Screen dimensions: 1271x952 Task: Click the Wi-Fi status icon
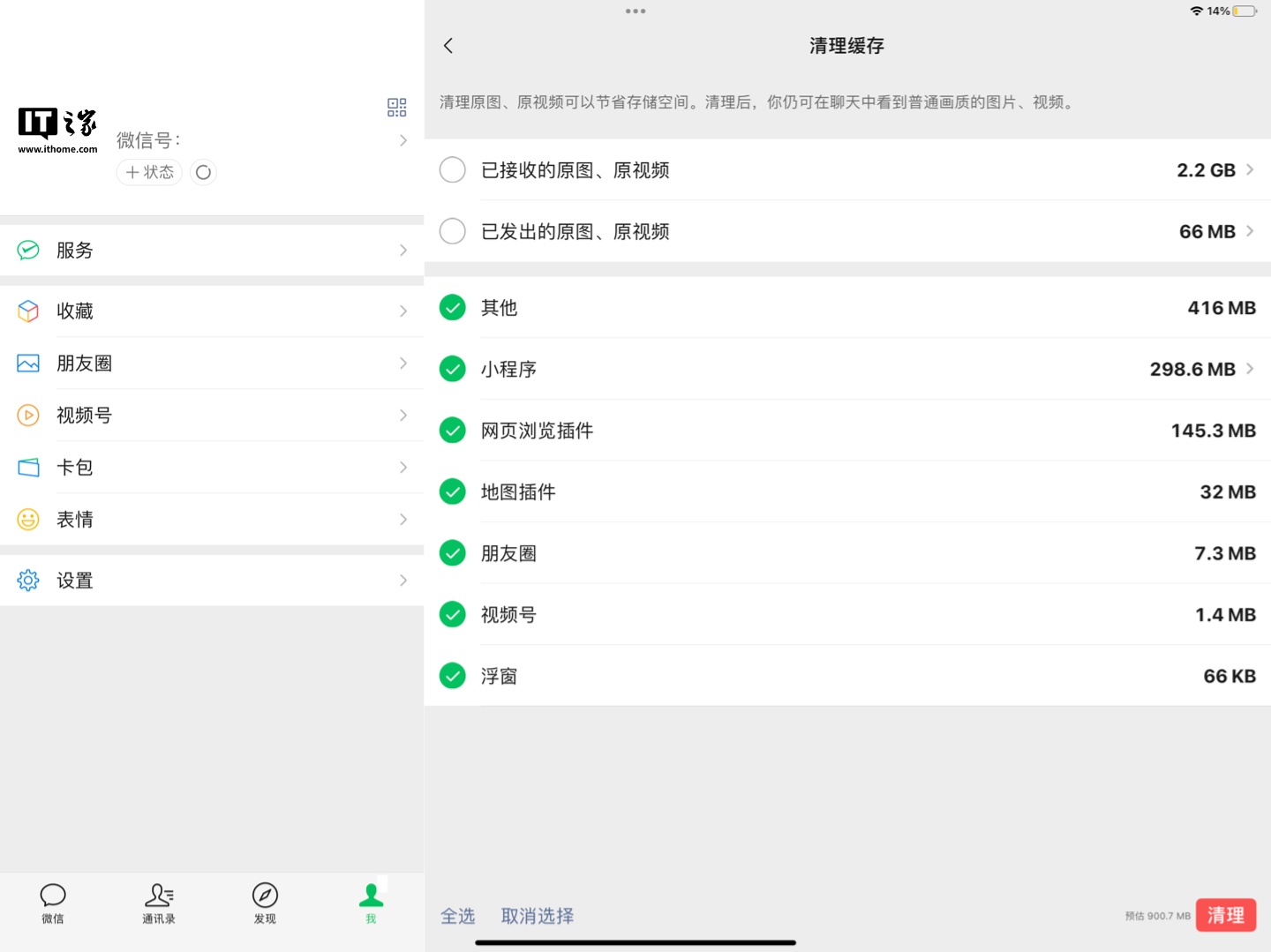(x=1197, y=11)
